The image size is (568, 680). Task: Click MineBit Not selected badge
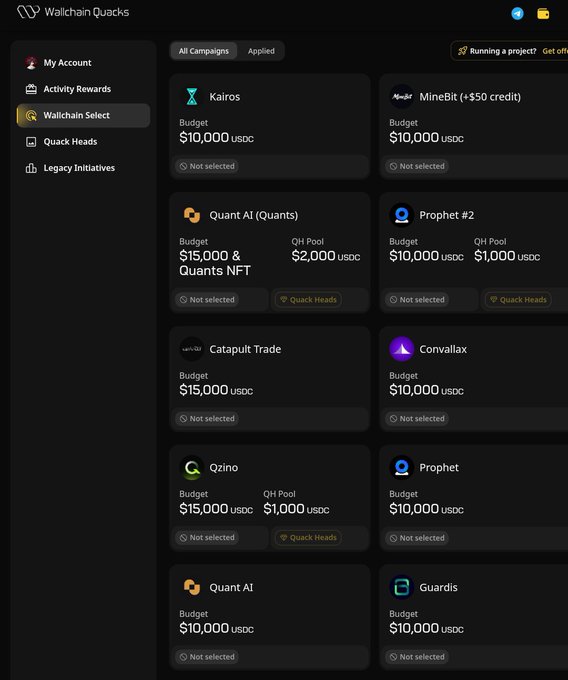point(417,166)
